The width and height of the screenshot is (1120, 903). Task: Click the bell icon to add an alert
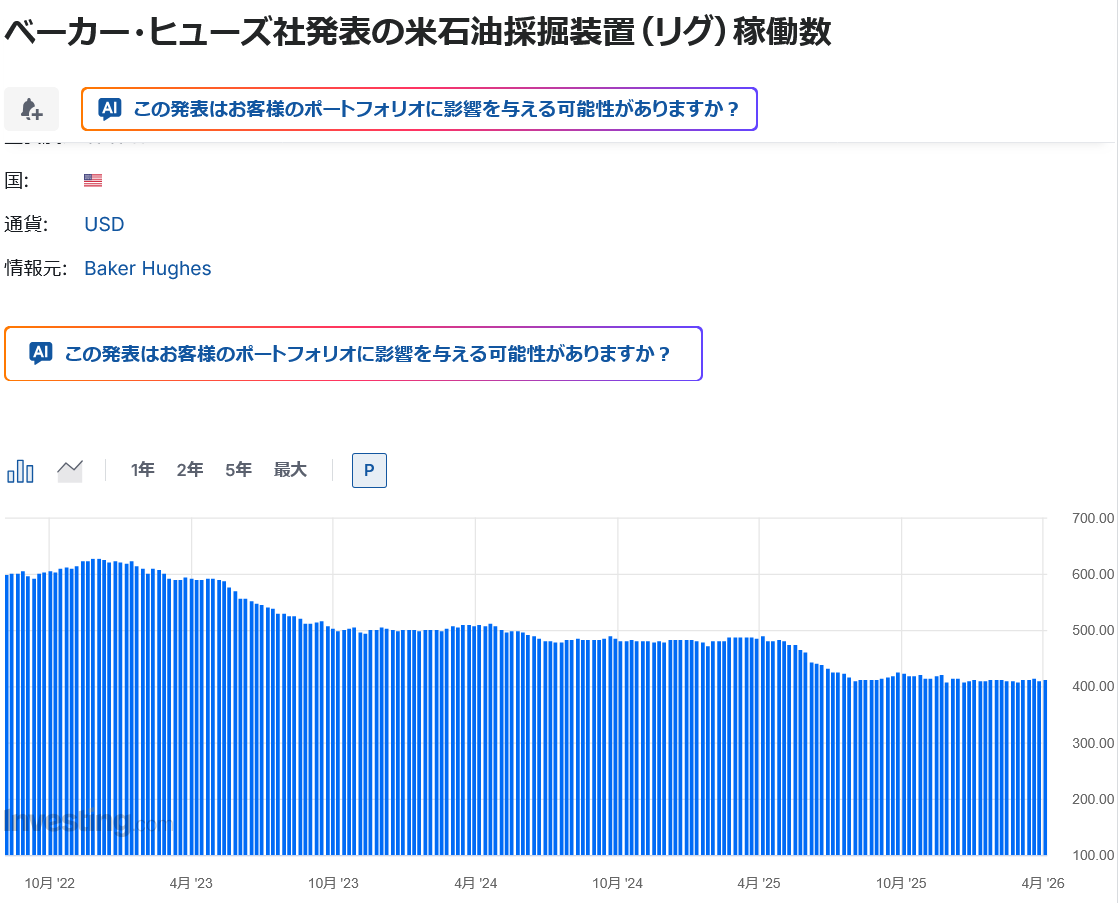pyautogui.click(x=31, y=109)
